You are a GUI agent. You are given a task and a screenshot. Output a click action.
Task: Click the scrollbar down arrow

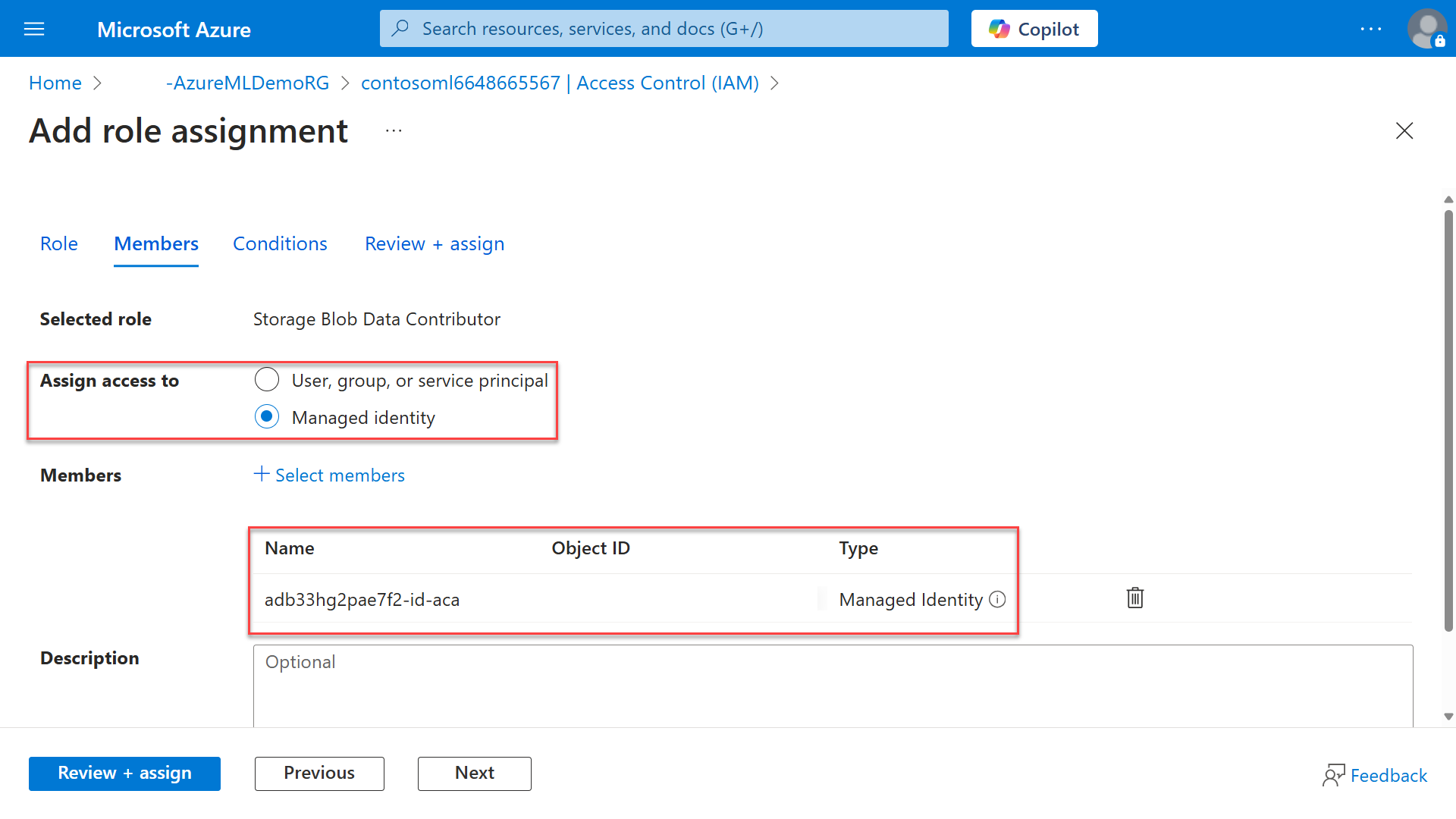[1448, 717]
